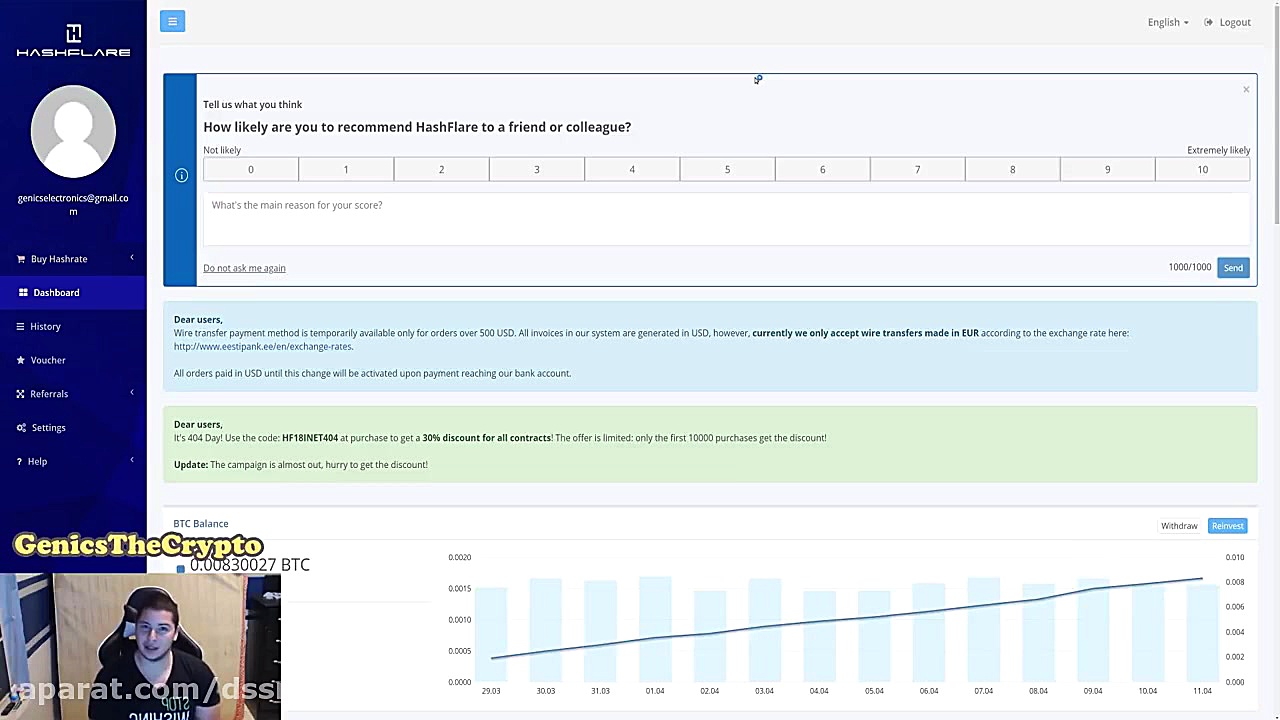
Task: Click the BTC Balance heading
Action: pyautogui.click(x=201, y=524)
